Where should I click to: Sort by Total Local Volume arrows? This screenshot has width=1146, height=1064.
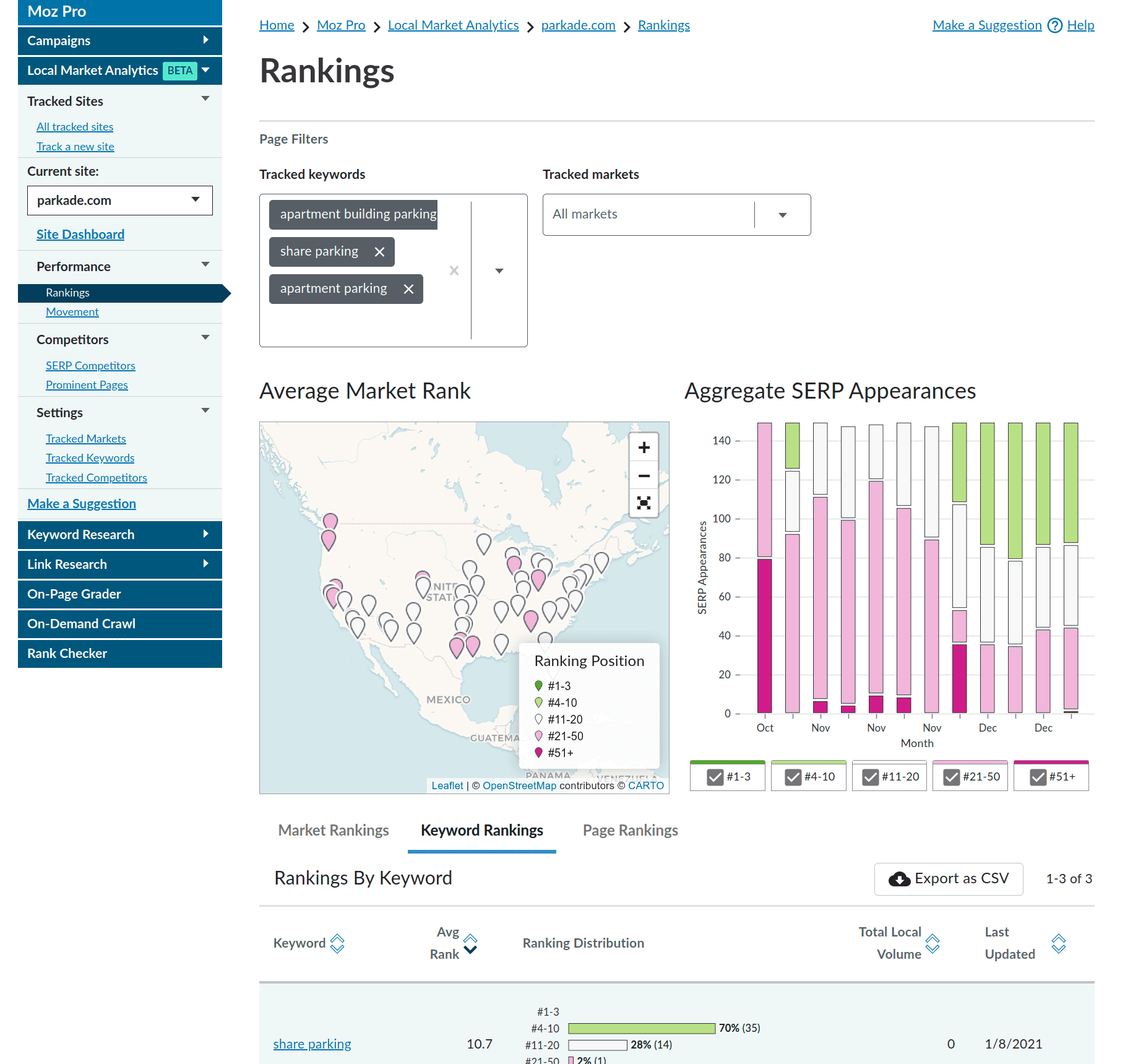click(x=933, y=943)
